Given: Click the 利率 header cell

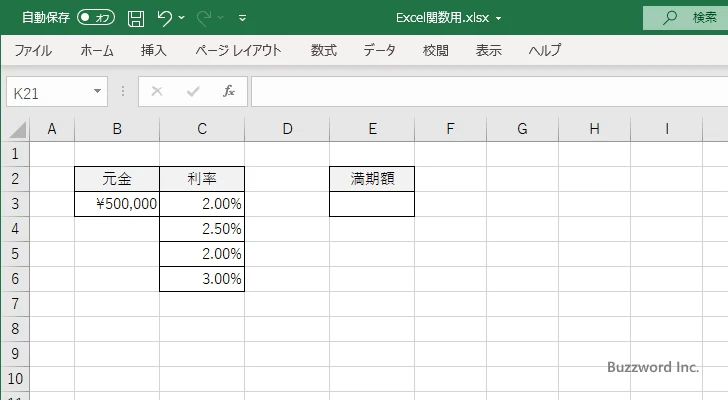Looking at the screenshot, I should [x=202, y=179].
